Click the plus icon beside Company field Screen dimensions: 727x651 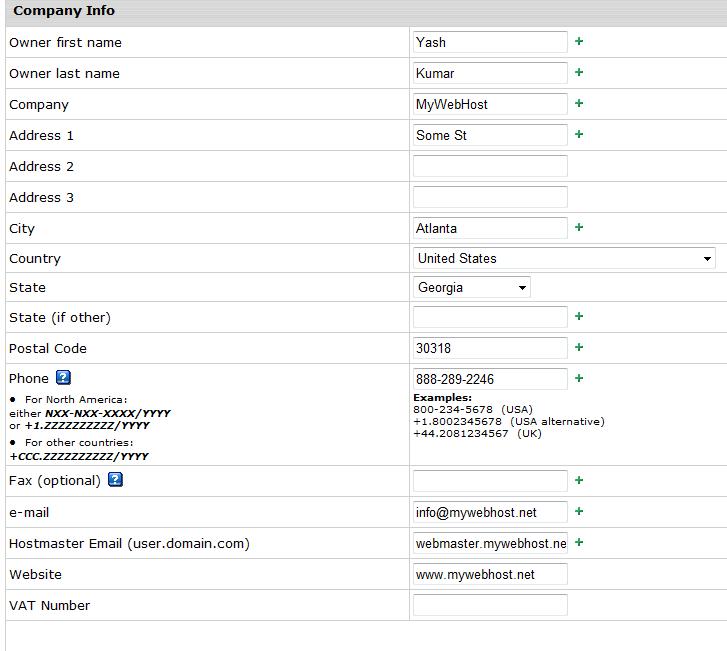pyautogui.click(x=579, y=103)
